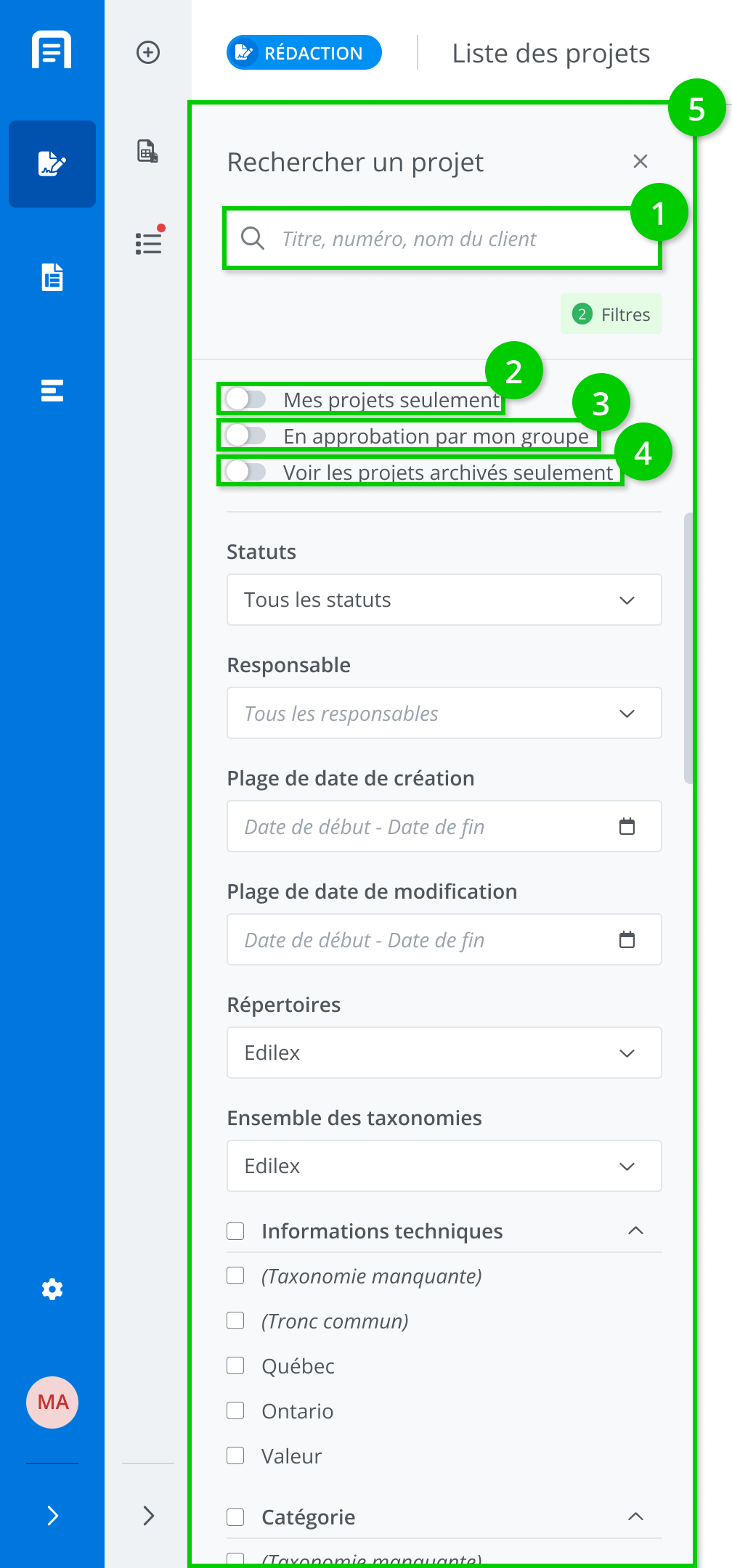Check the Québec checkbox

(x=235, y=1365)
